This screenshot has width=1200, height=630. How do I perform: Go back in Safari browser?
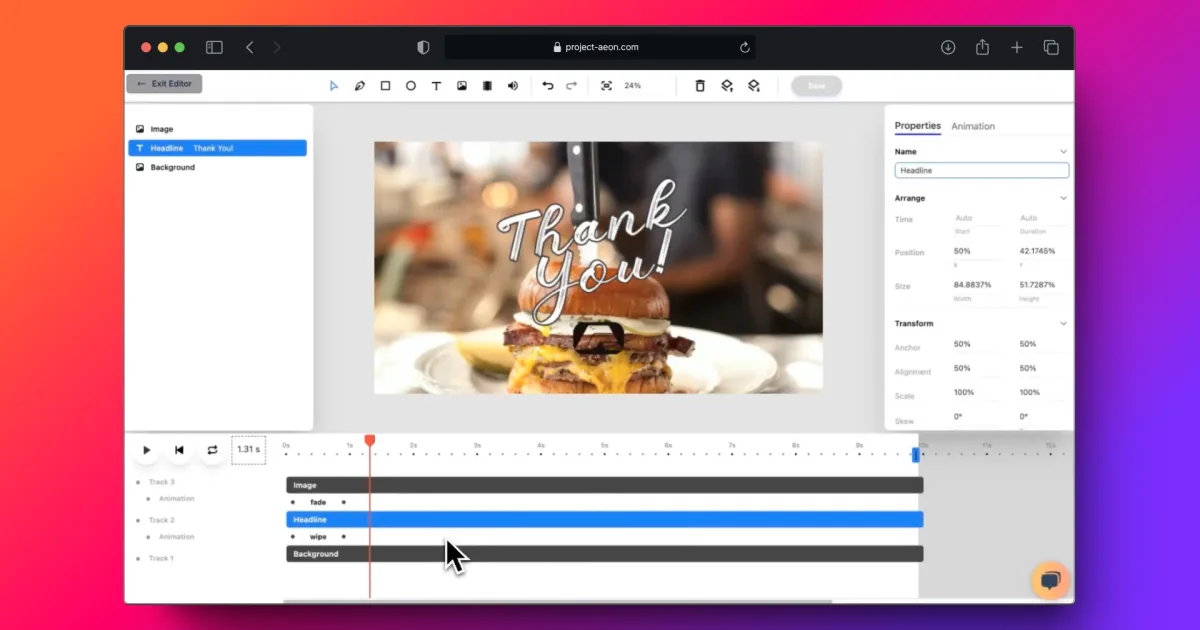coord(250,47)
